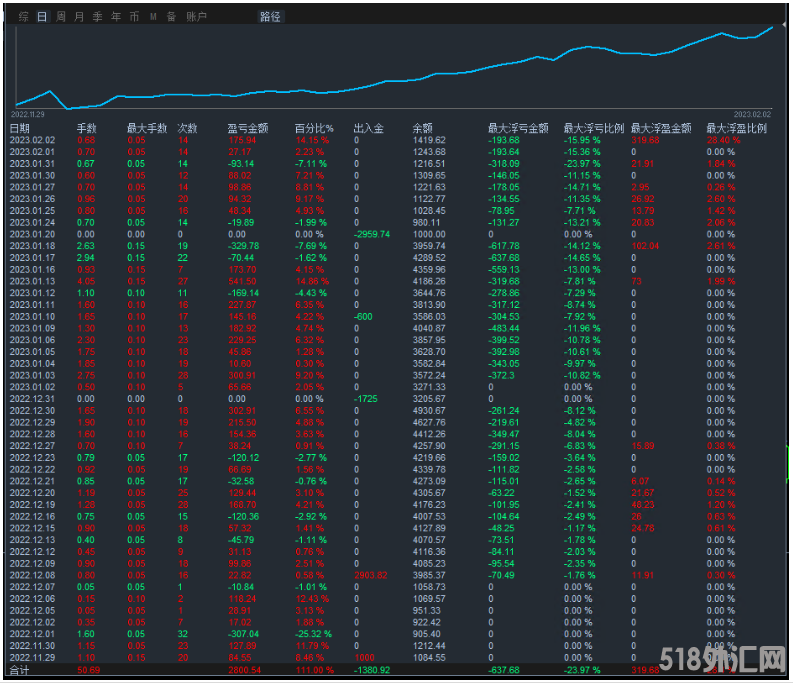This screenshot has width=793, height=683.
Task: Select the 2023.01.20 date cell
Action: [32, 234]
